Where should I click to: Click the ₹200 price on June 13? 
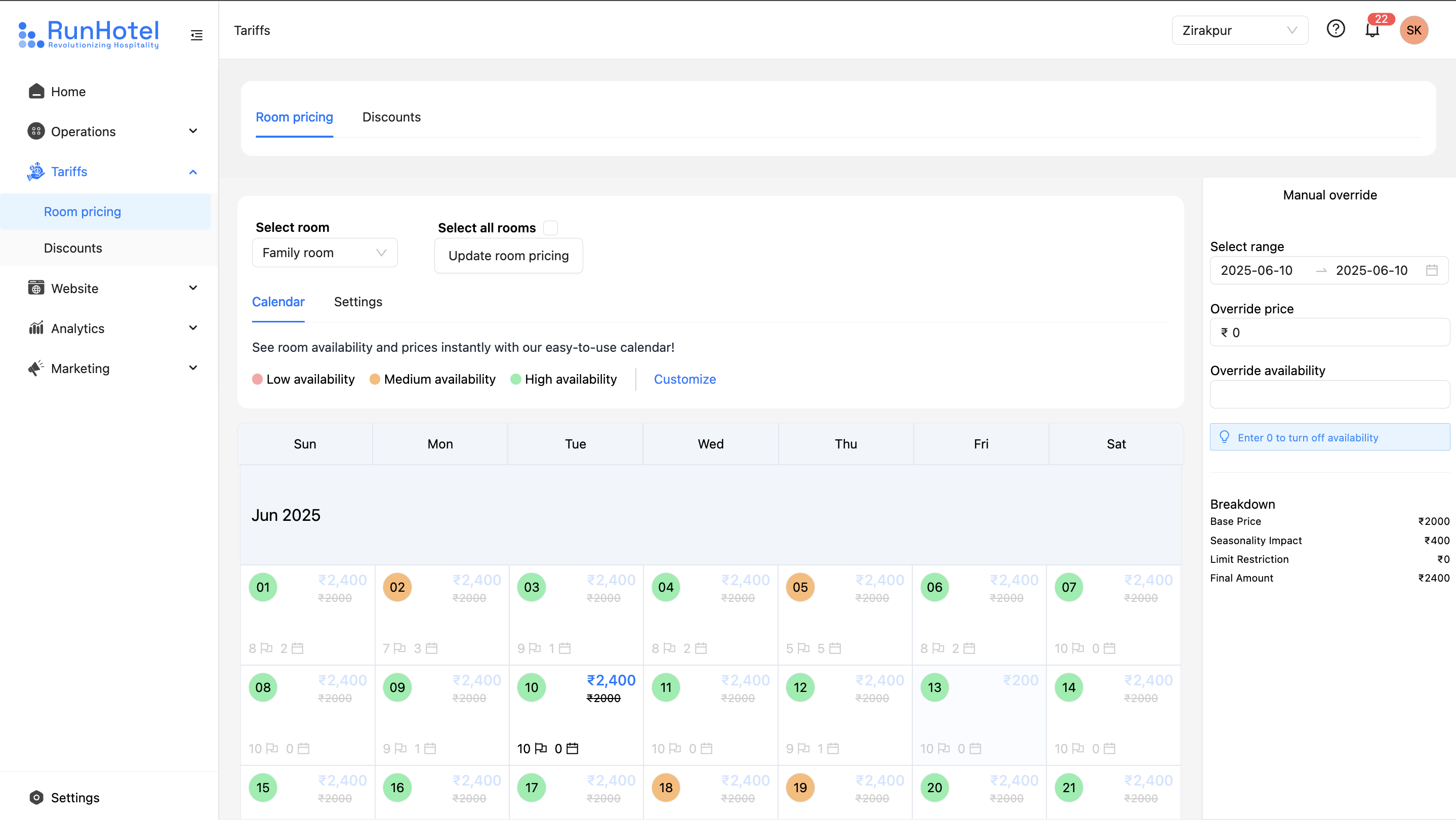click(1020, 680)
